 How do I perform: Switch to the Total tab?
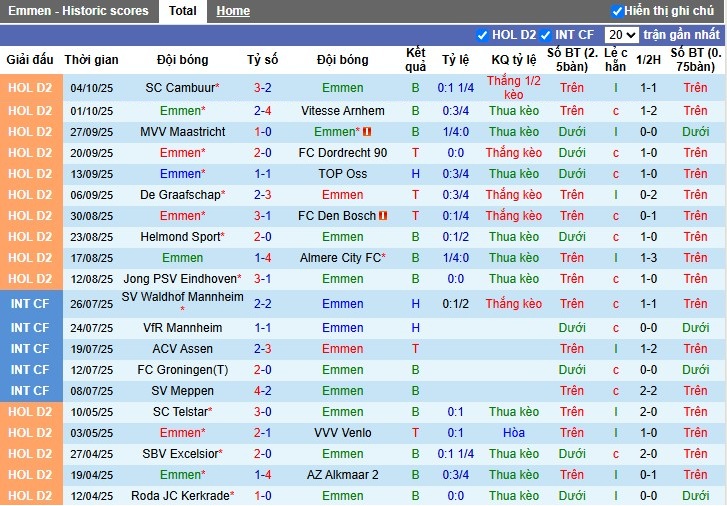tap(182, 11)
